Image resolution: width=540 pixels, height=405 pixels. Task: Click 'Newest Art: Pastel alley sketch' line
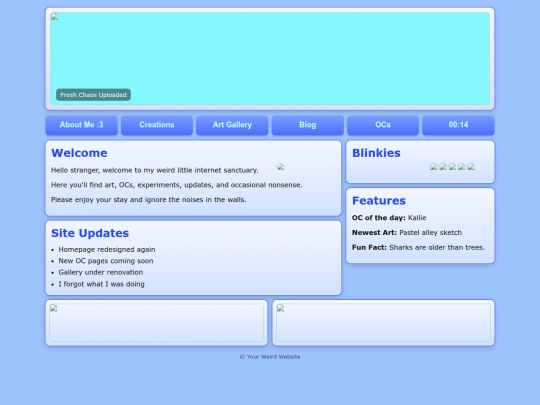coord(407,232)
